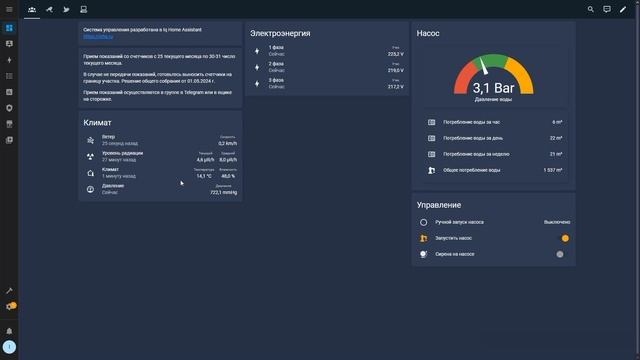
Task: Switch to the bird view tab
Action: click(66, 9)
